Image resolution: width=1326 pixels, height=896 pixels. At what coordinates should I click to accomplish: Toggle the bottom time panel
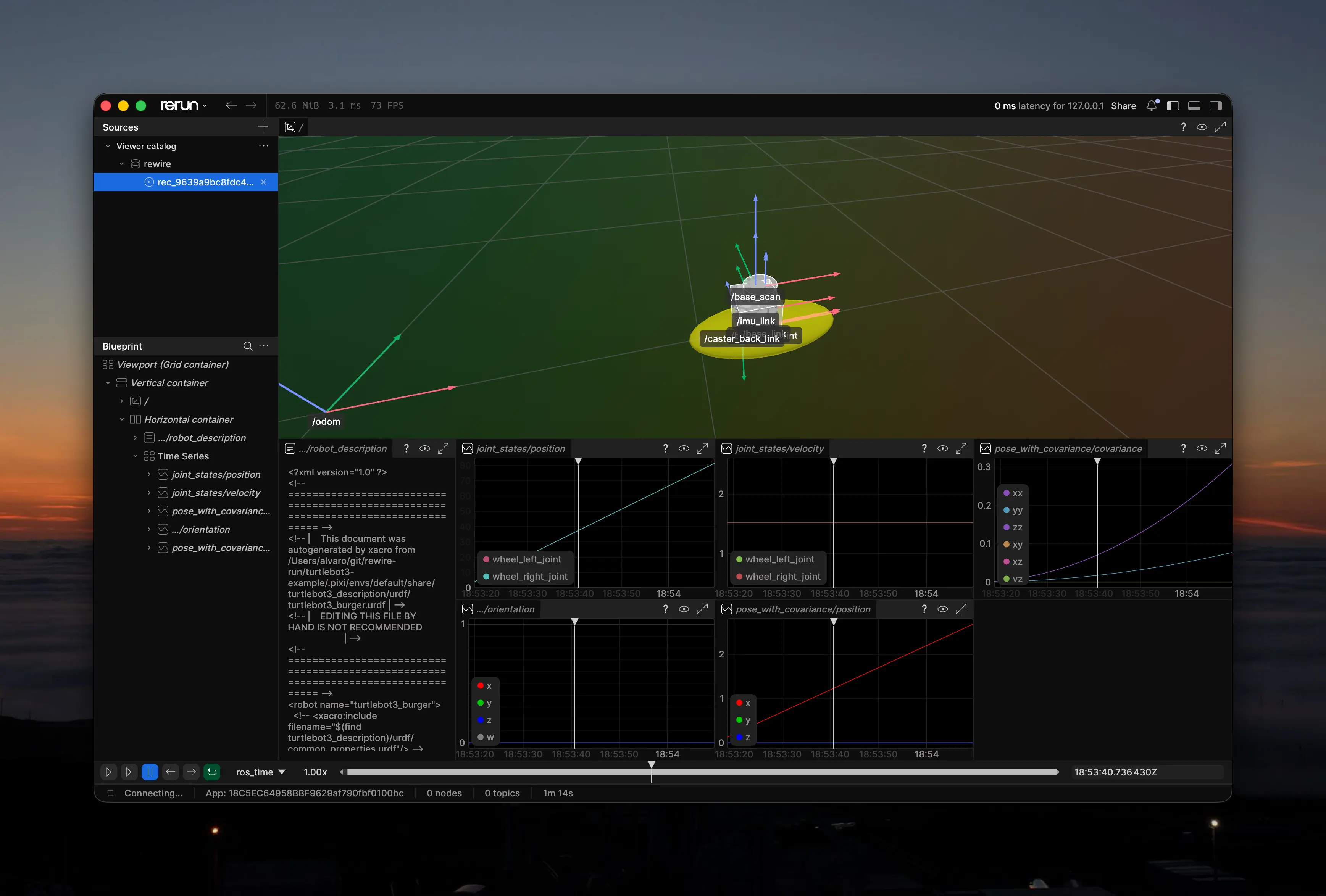click(x=1194, y=105)
